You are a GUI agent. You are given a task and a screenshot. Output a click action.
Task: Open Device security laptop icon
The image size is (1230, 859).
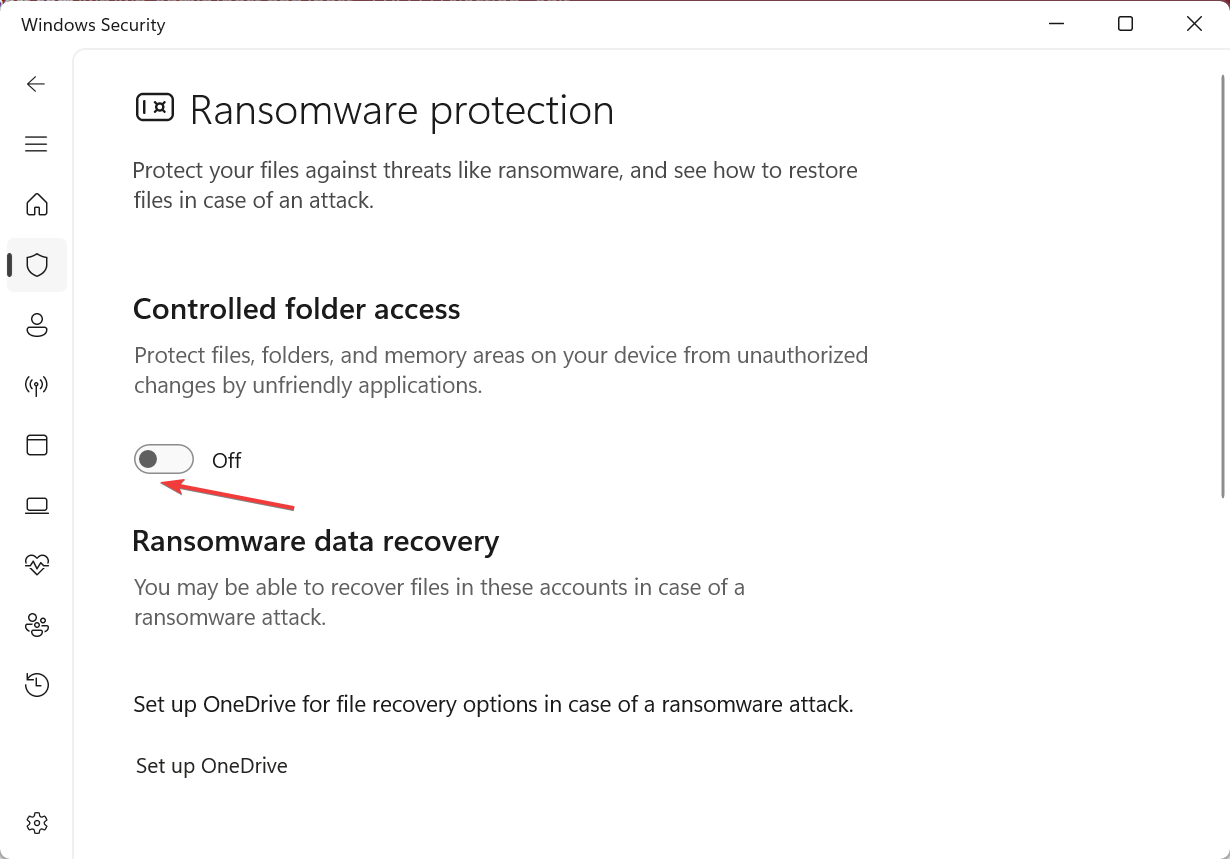[37, 505]
